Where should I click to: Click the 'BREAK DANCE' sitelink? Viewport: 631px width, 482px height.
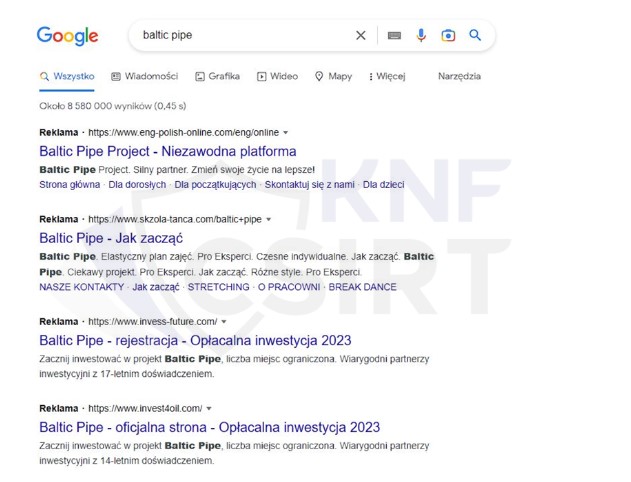coord(362,287)
